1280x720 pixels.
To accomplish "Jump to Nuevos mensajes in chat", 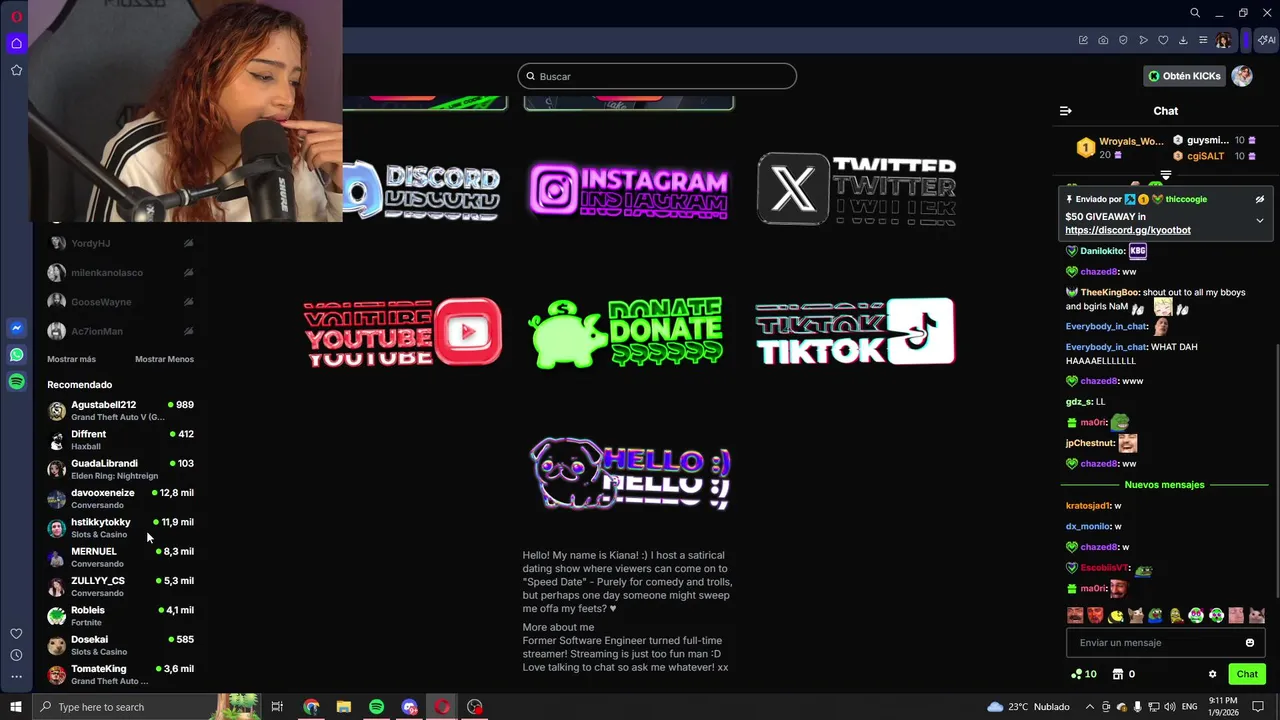I will [1165, 485].
